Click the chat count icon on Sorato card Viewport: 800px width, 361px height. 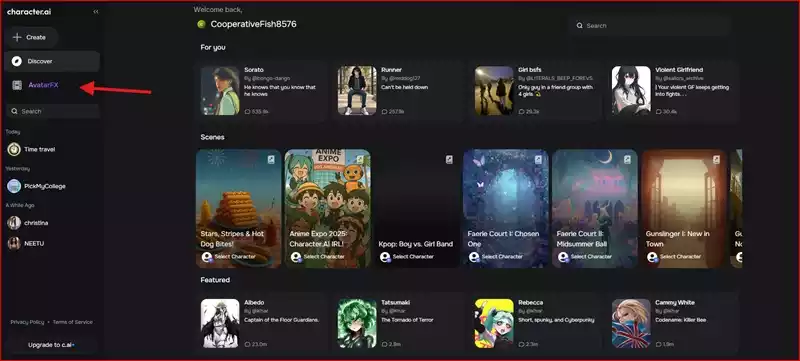pos(247,111)
